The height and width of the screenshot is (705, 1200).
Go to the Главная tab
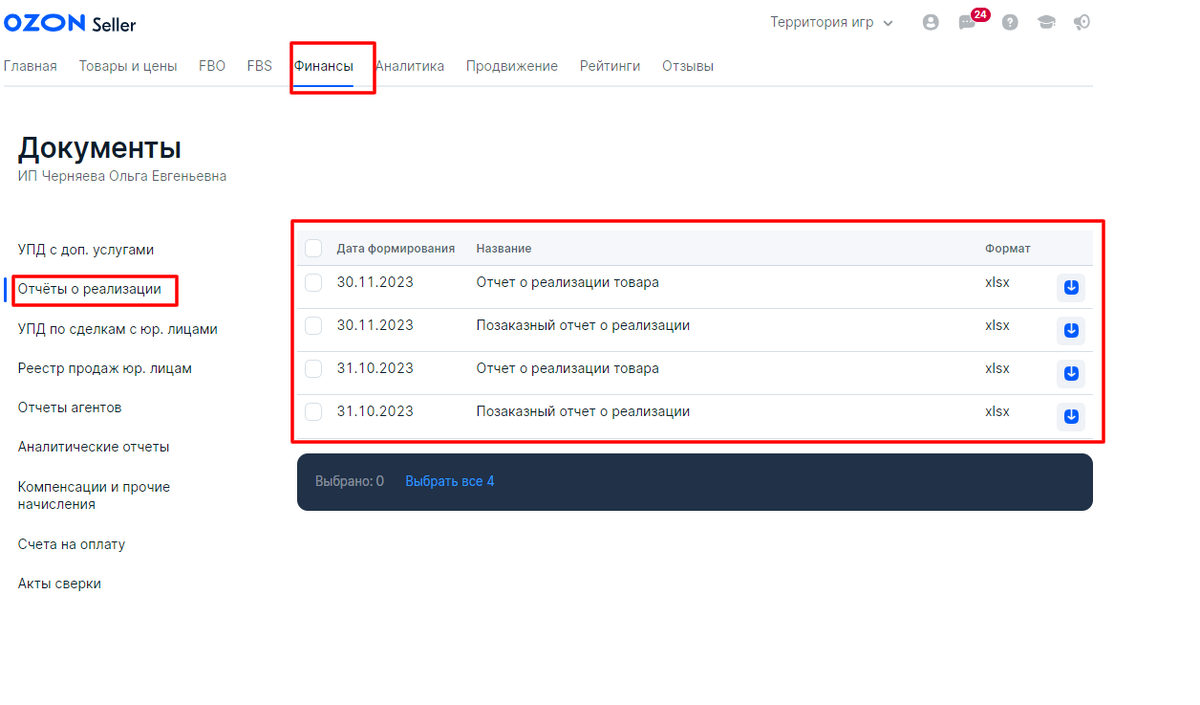click(30, 66)
